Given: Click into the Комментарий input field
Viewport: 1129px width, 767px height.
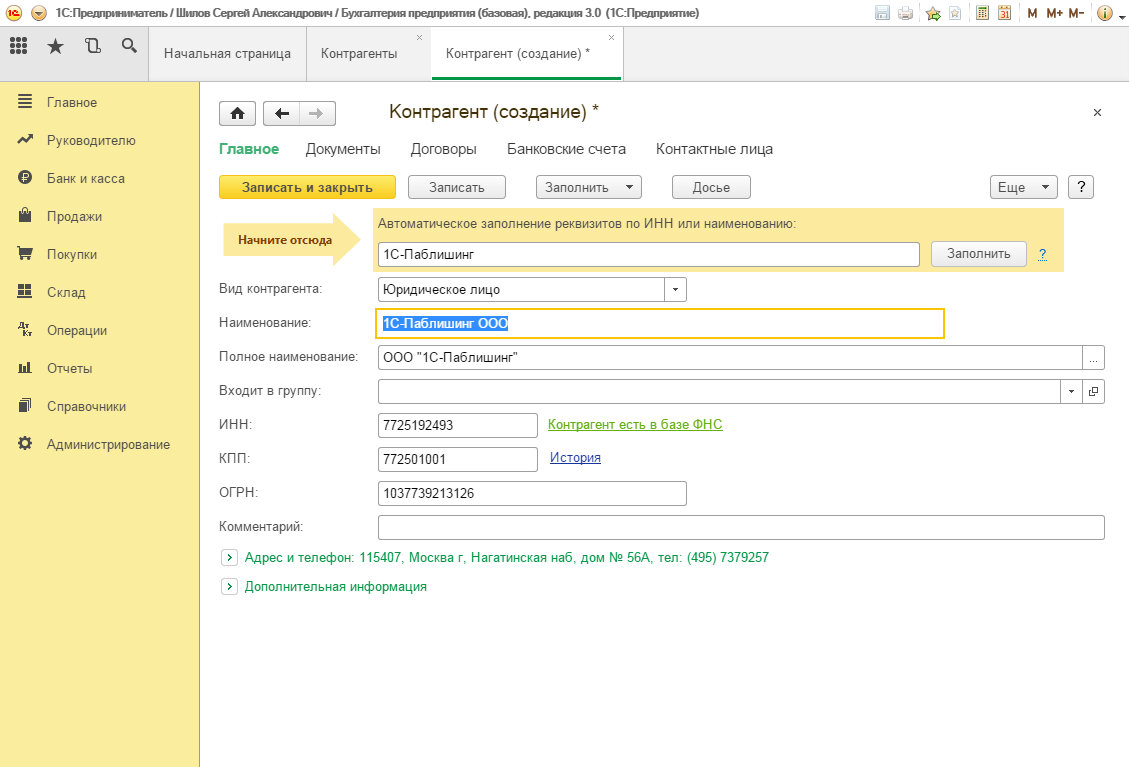Looking at the screenshot, I should (x=740, y=527).
